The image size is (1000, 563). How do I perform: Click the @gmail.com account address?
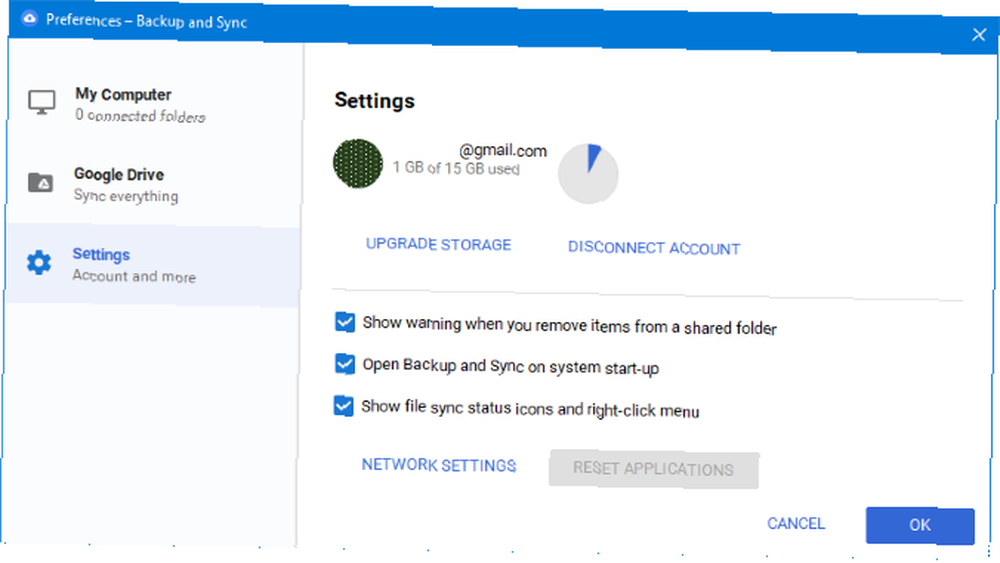pyautogui.click(x=503, y=150)
